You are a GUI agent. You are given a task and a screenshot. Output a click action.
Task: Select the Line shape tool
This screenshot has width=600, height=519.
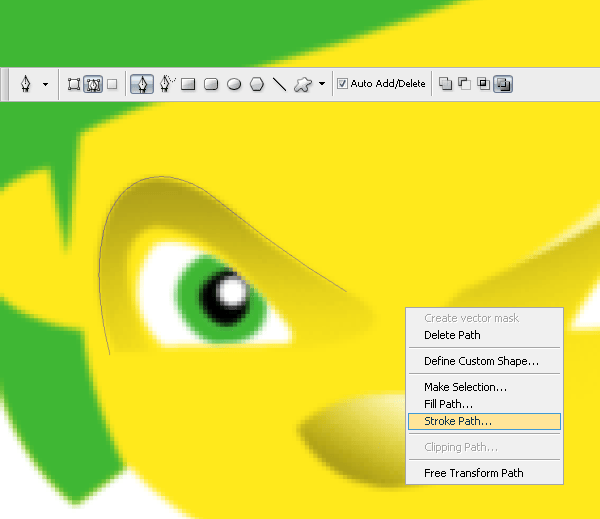tap(279, 84)
